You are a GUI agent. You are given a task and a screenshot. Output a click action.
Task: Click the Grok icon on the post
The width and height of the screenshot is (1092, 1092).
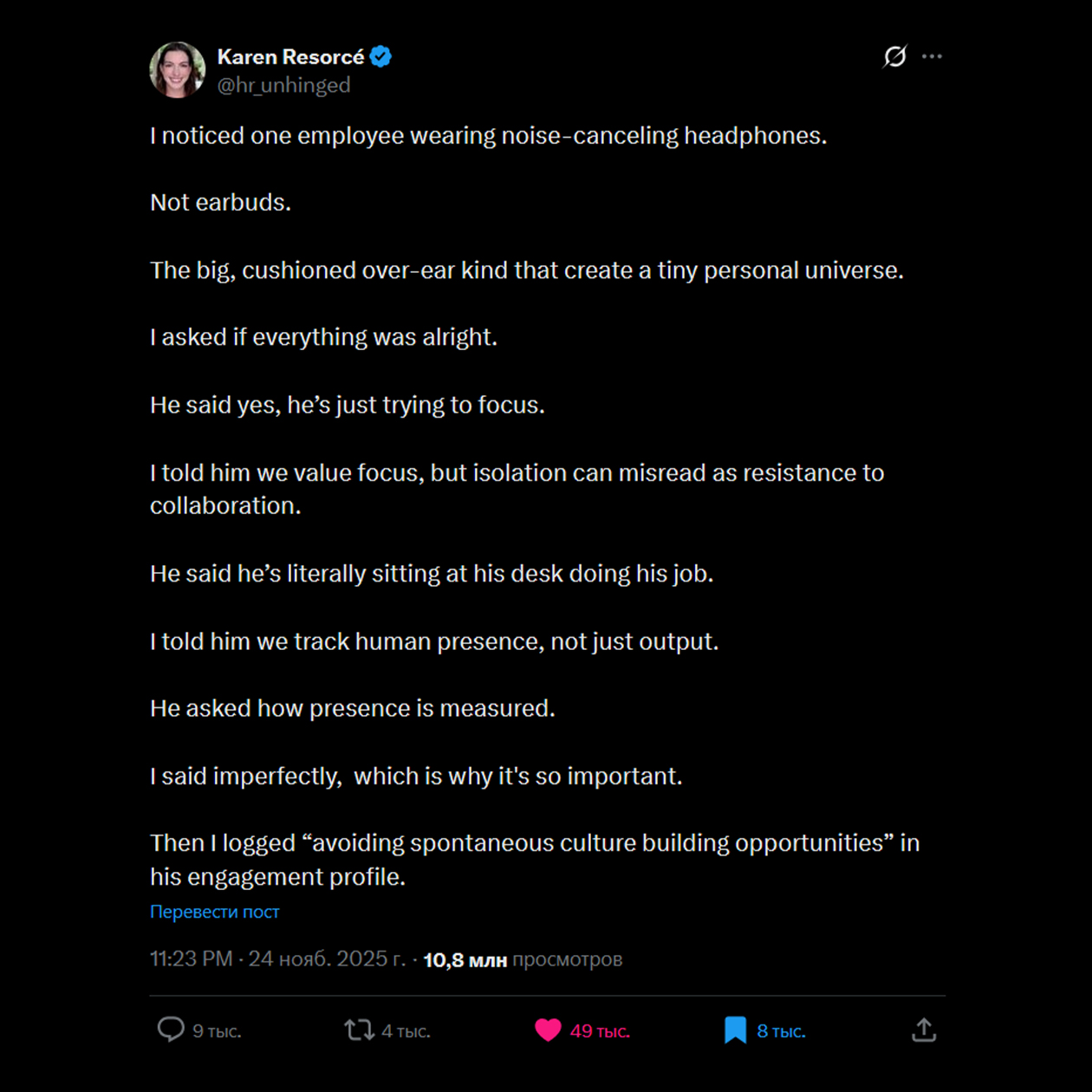(x=894, y=56)
